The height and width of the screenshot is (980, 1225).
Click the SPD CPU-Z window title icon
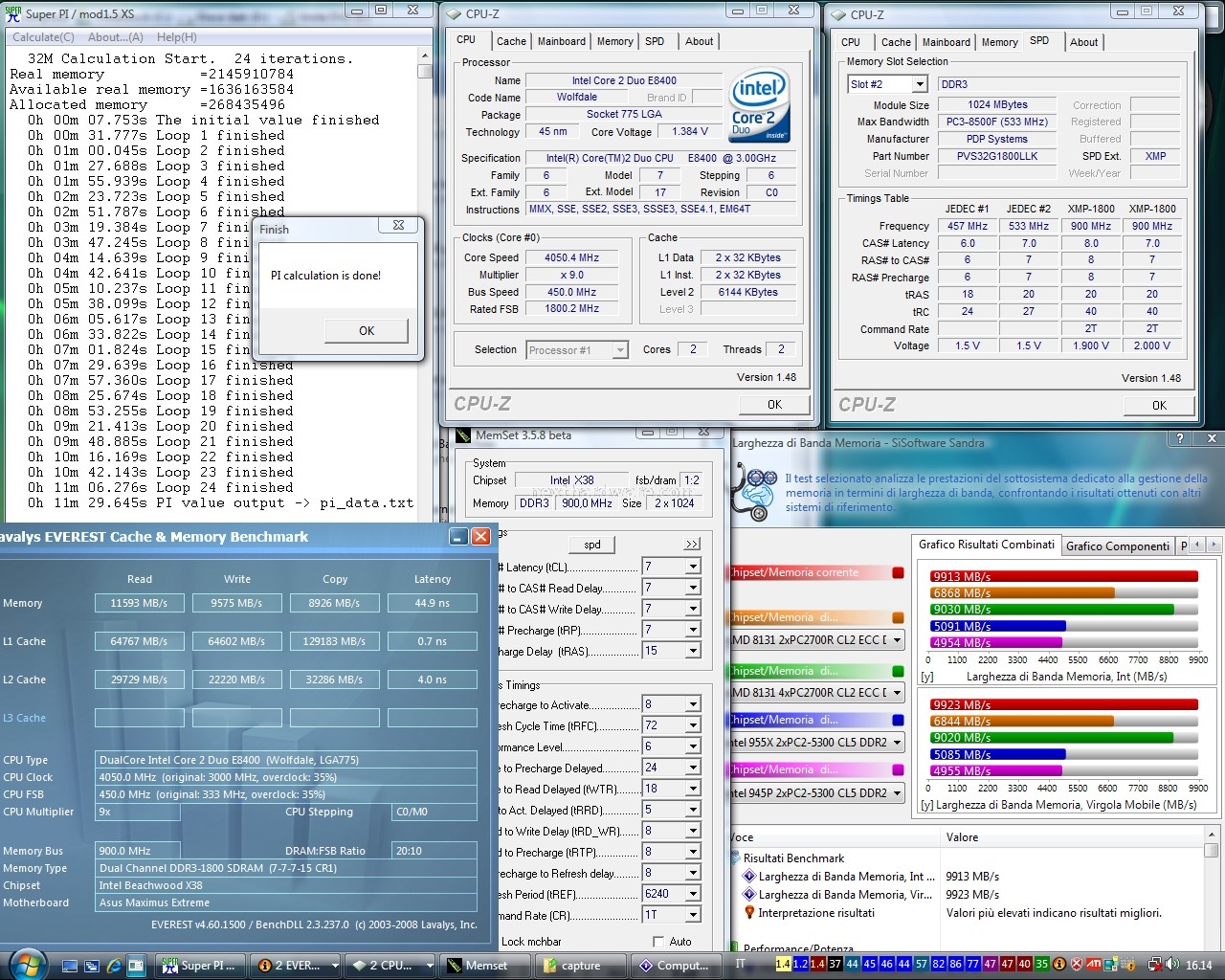(x=838, y=14)
